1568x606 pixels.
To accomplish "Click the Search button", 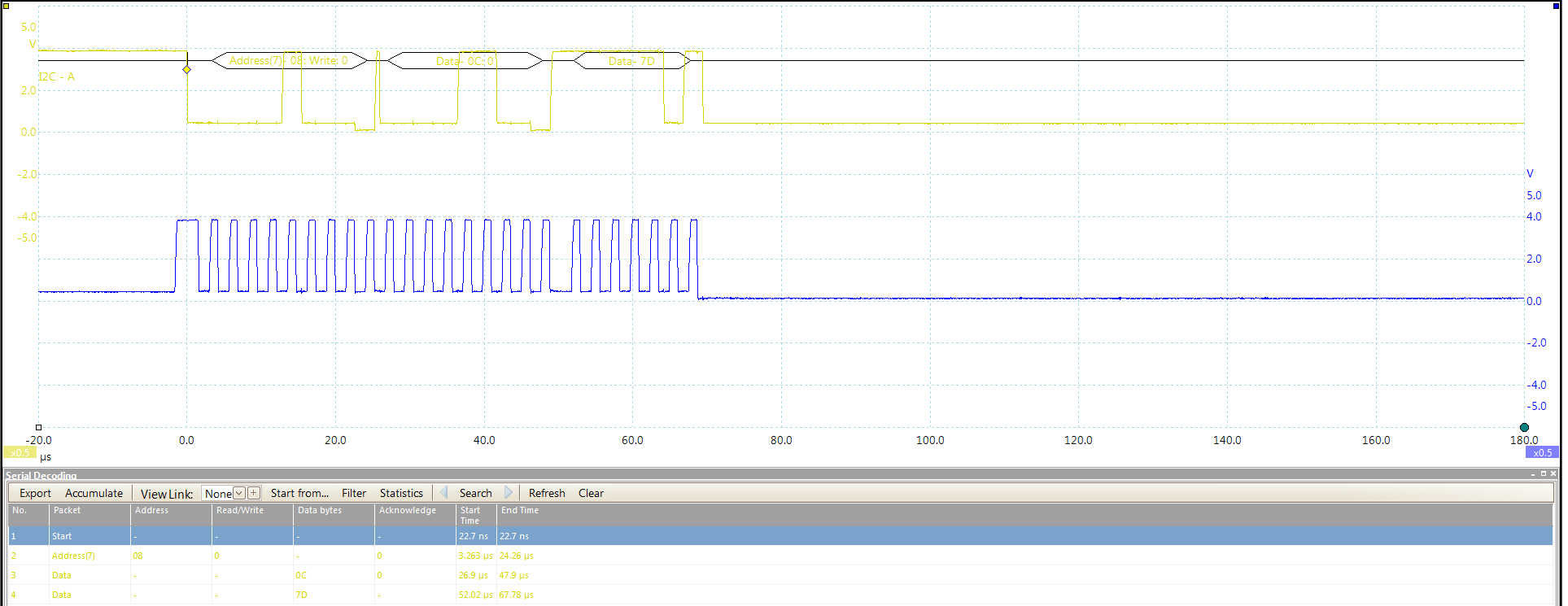I will coord(475,493).
